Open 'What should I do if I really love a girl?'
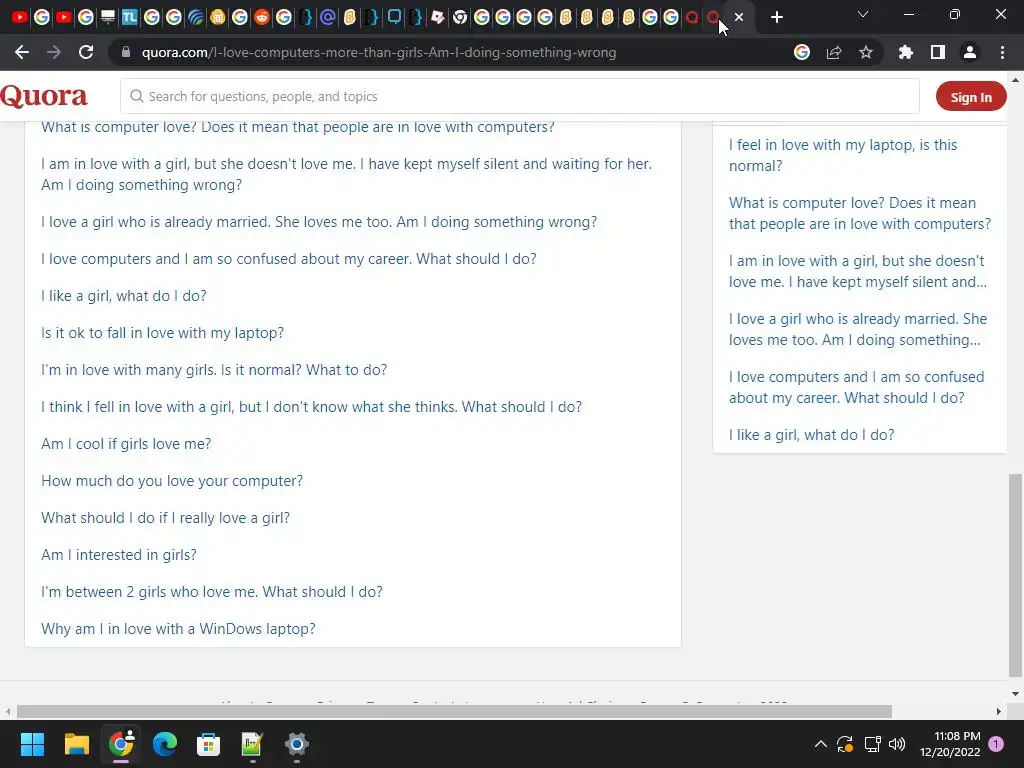 165,518
